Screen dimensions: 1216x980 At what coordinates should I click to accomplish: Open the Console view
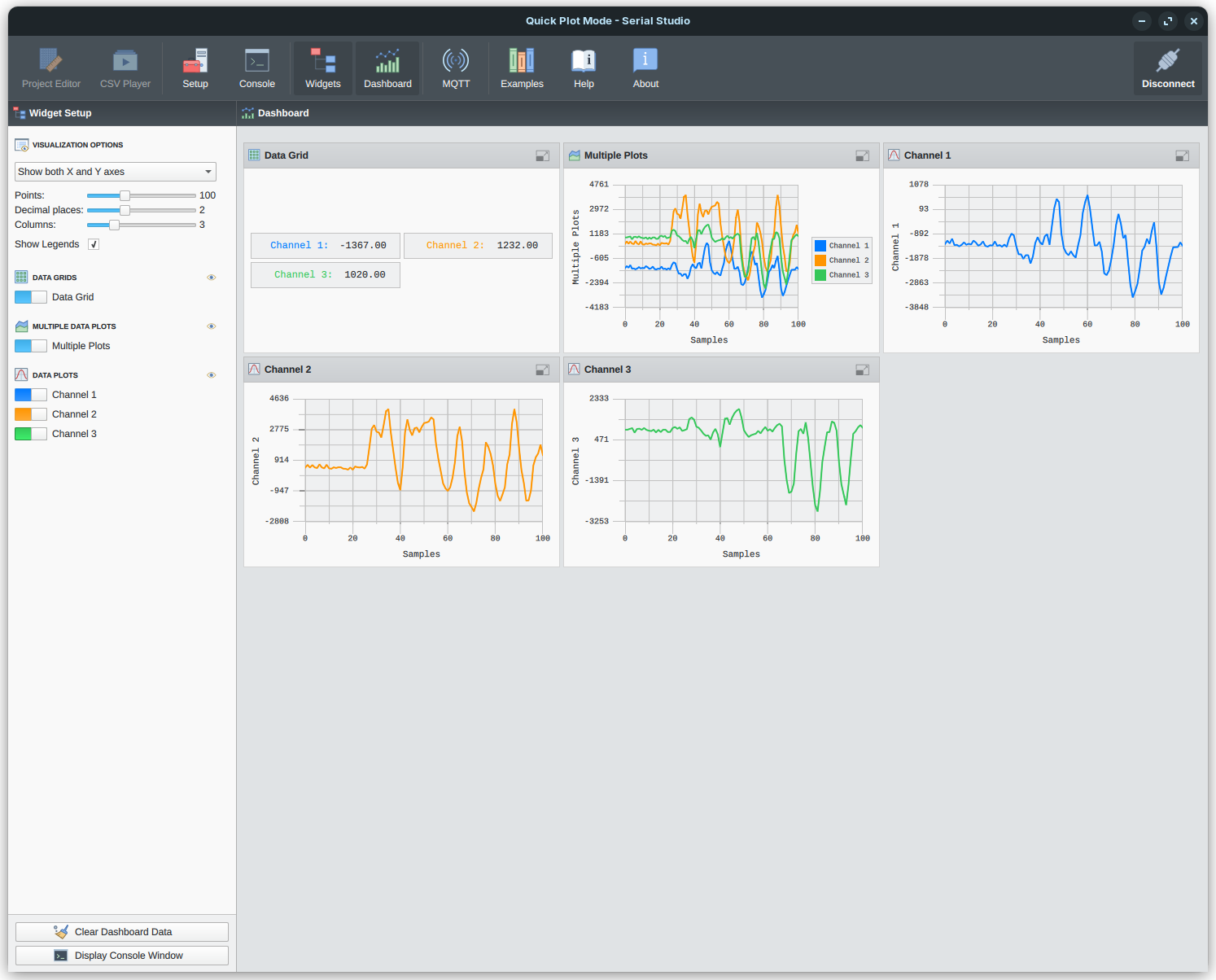[x=257, y=68]
